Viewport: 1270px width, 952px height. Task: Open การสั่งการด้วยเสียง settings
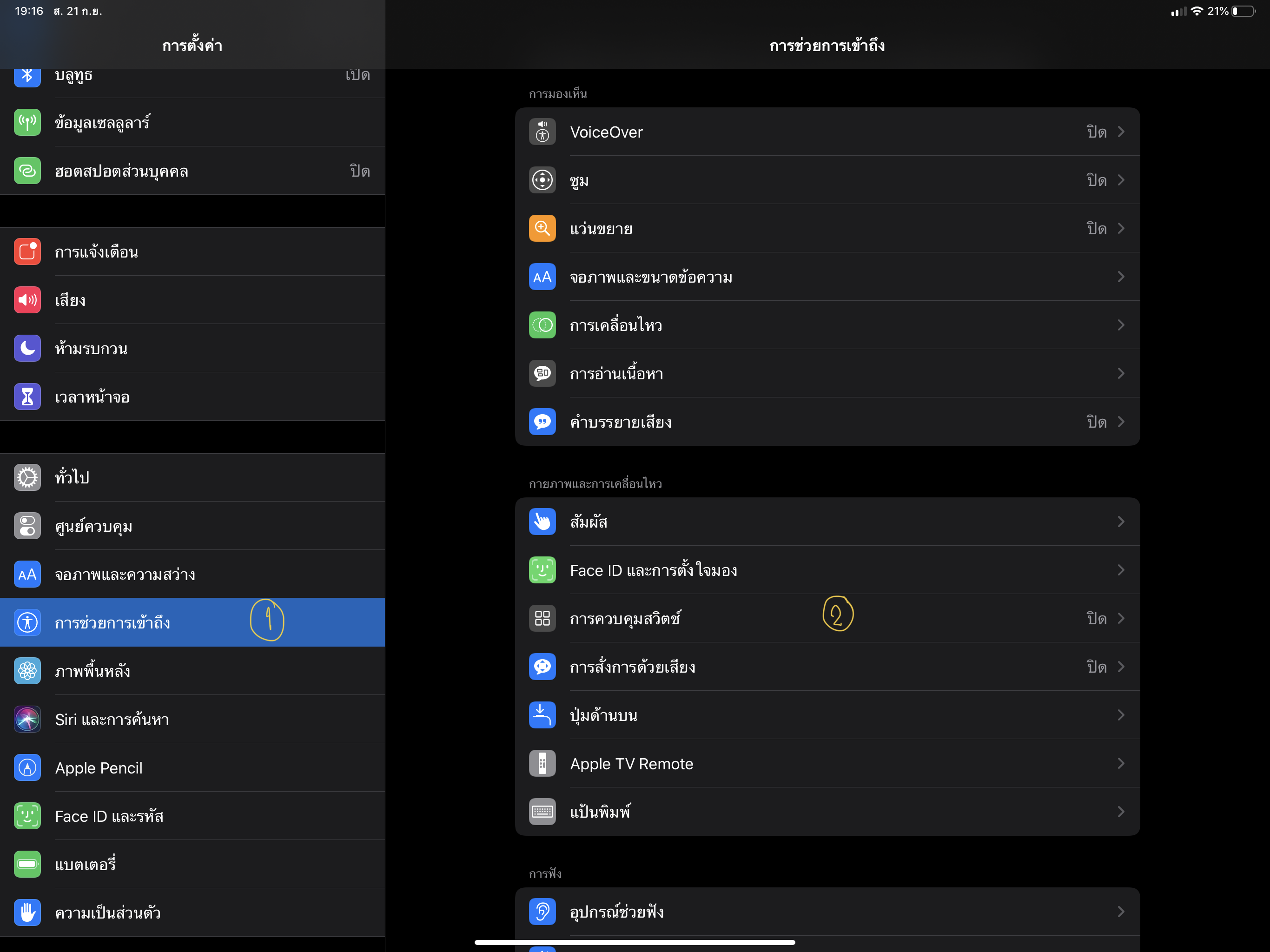[827, 667]
